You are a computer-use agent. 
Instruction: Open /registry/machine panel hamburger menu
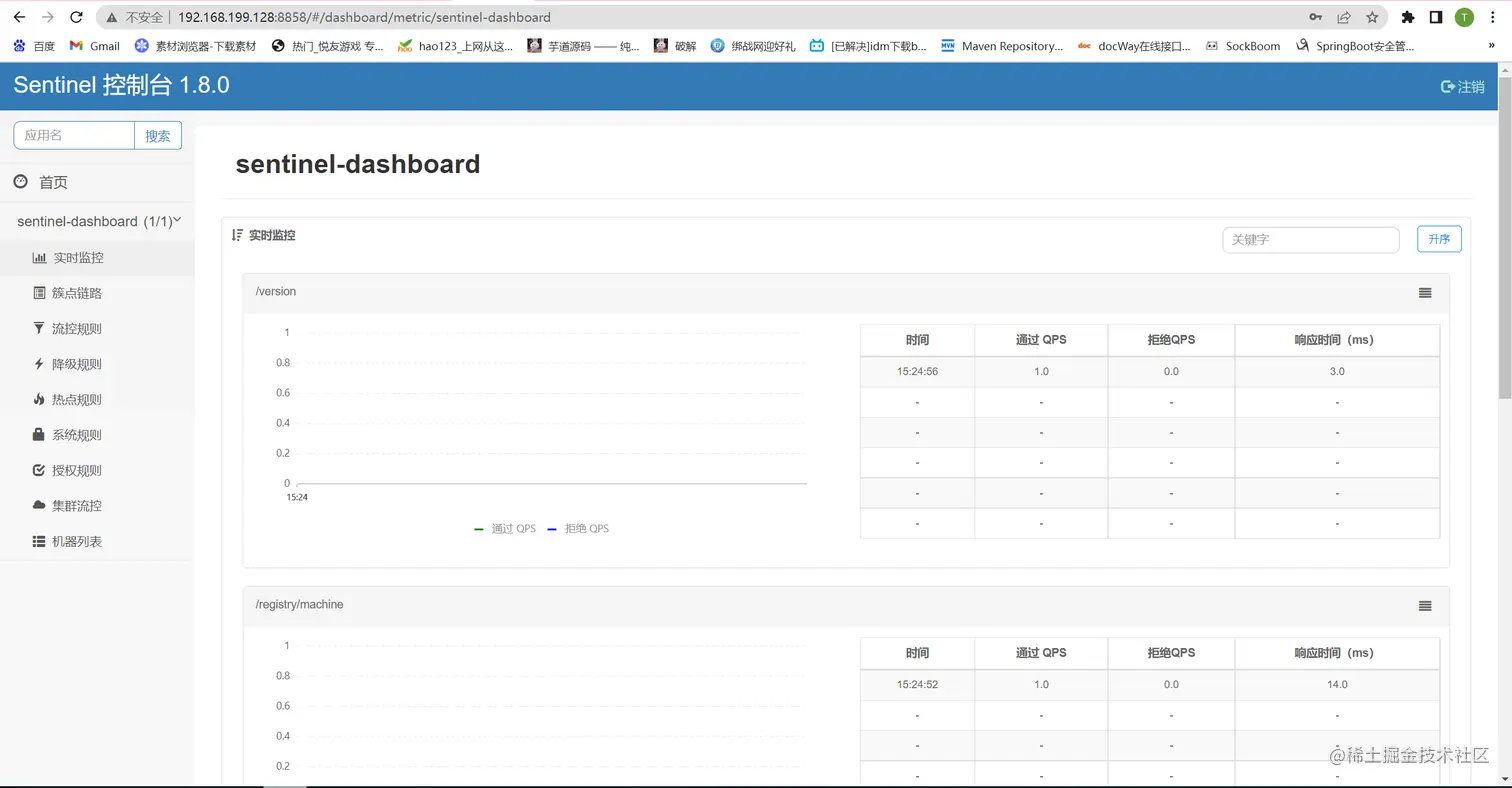(1425, 606)
